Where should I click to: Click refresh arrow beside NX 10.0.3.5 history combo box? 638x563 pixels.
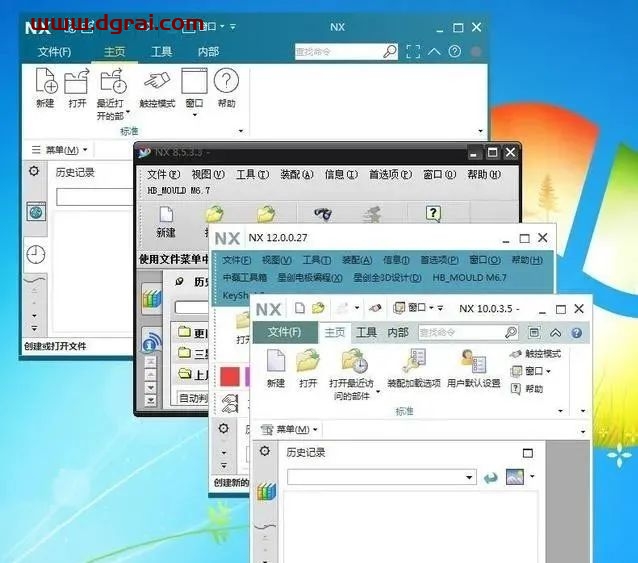tap(490, 477)
